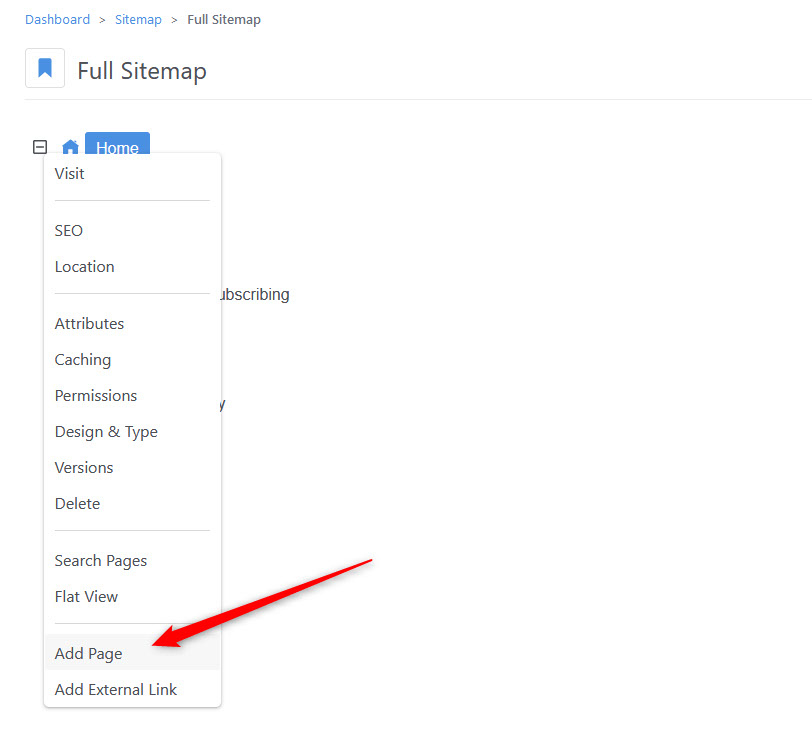Open Search Pages from the menu
The image size is (812, 745).
click(x=100, y=560)
